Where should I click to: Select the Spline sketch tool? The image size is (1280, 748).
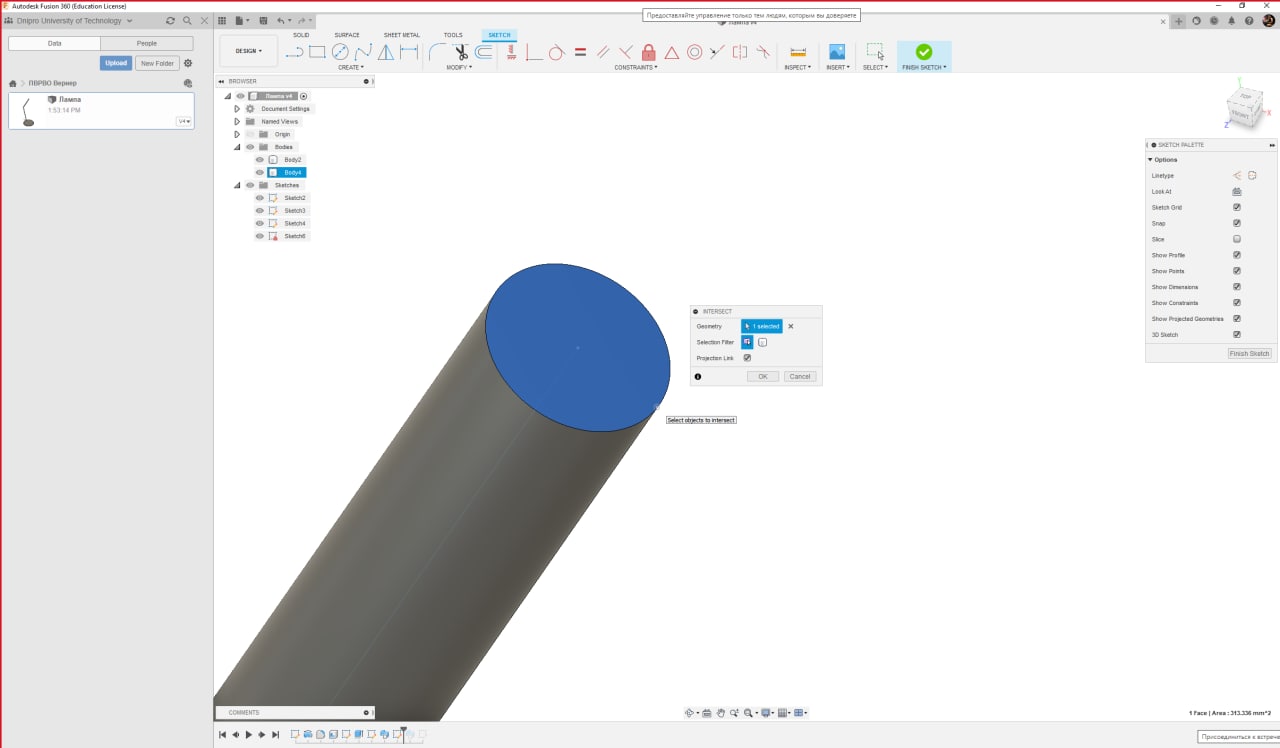point(363,52)
